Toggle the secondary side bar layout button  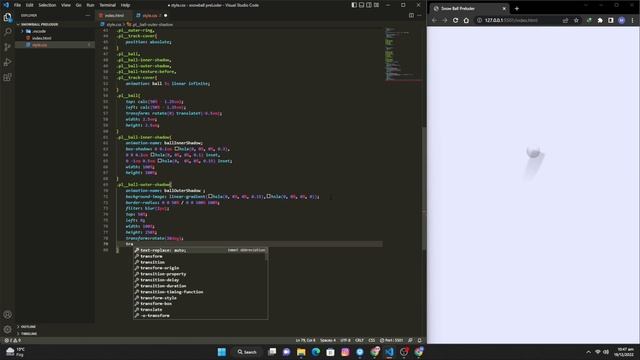(x=369, y=5)
